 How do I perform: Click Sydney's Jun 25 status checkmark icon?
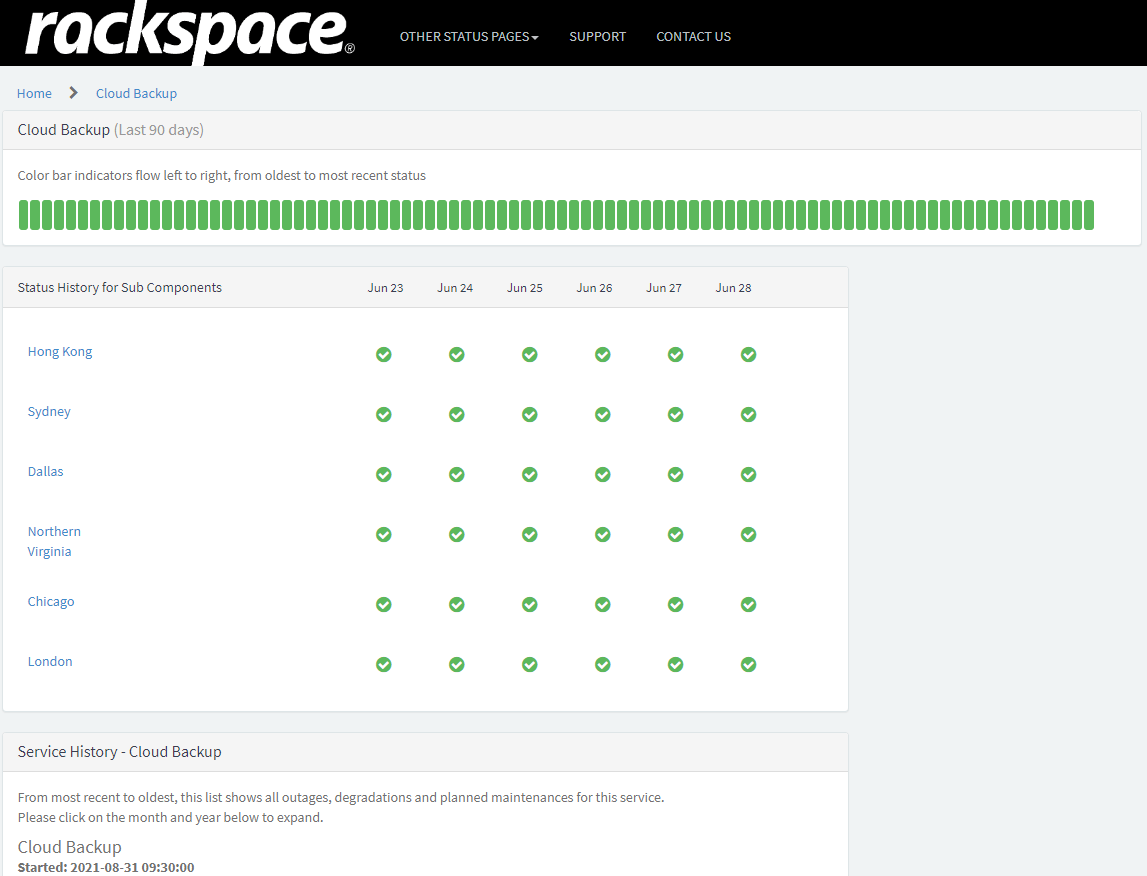[529, 414]
